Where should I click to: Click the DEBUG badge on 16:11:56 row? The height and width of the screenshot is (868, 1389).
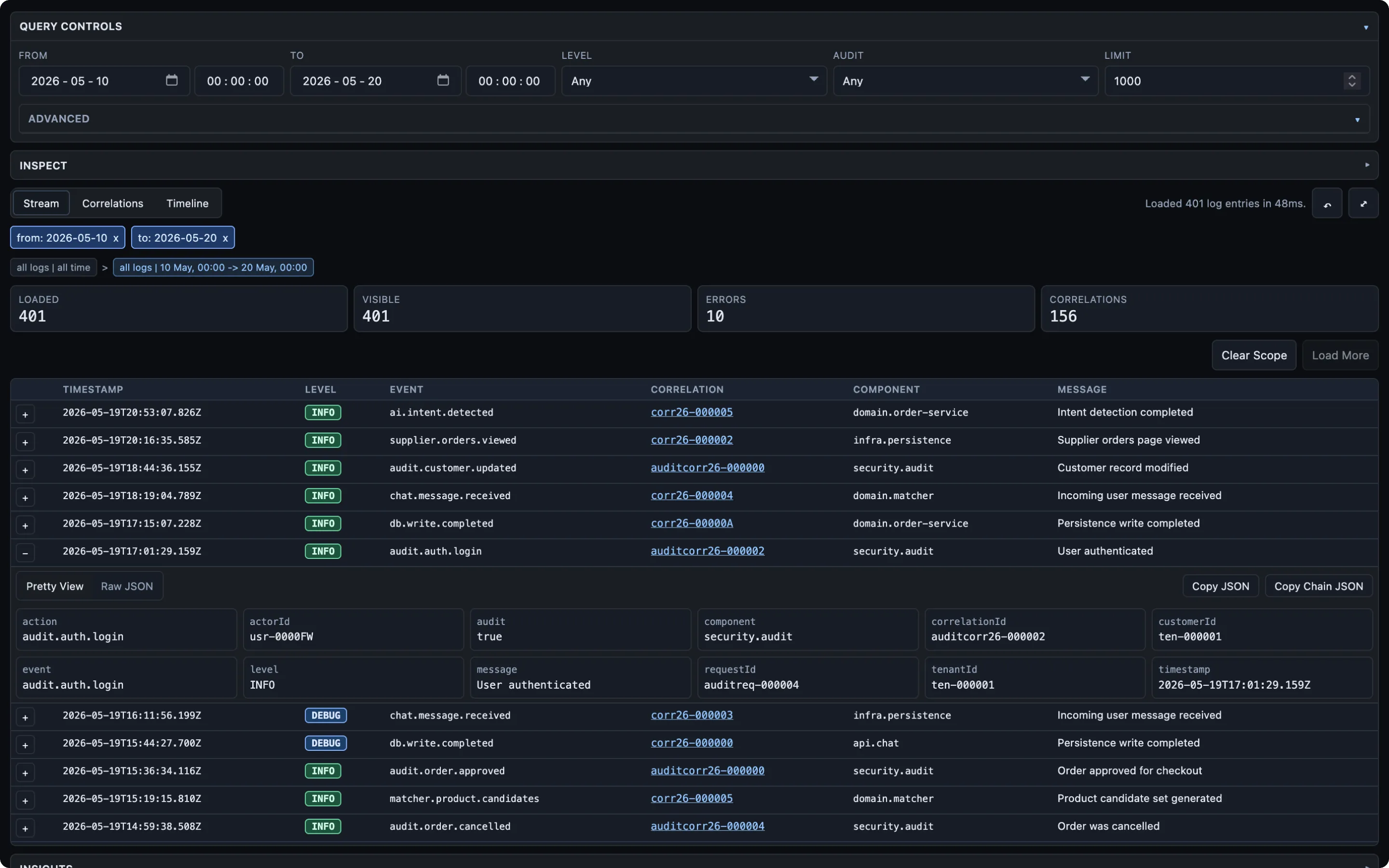326,715
